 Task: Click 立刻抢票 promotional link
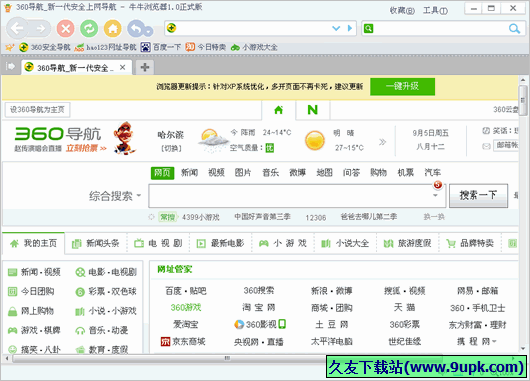tap(86, 148)
